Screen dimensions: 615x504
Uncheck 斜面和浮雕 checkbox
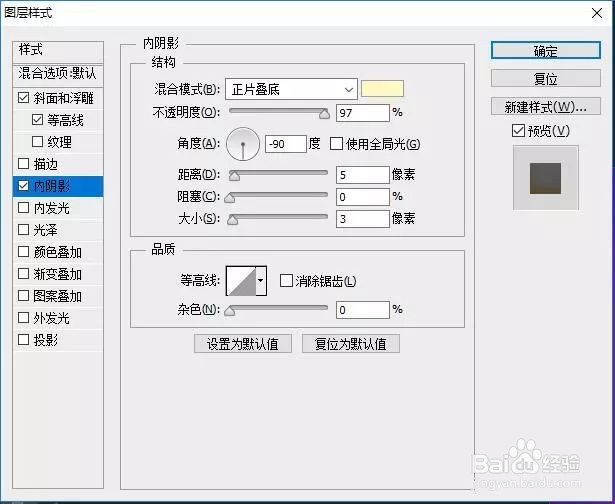point(24,97)
